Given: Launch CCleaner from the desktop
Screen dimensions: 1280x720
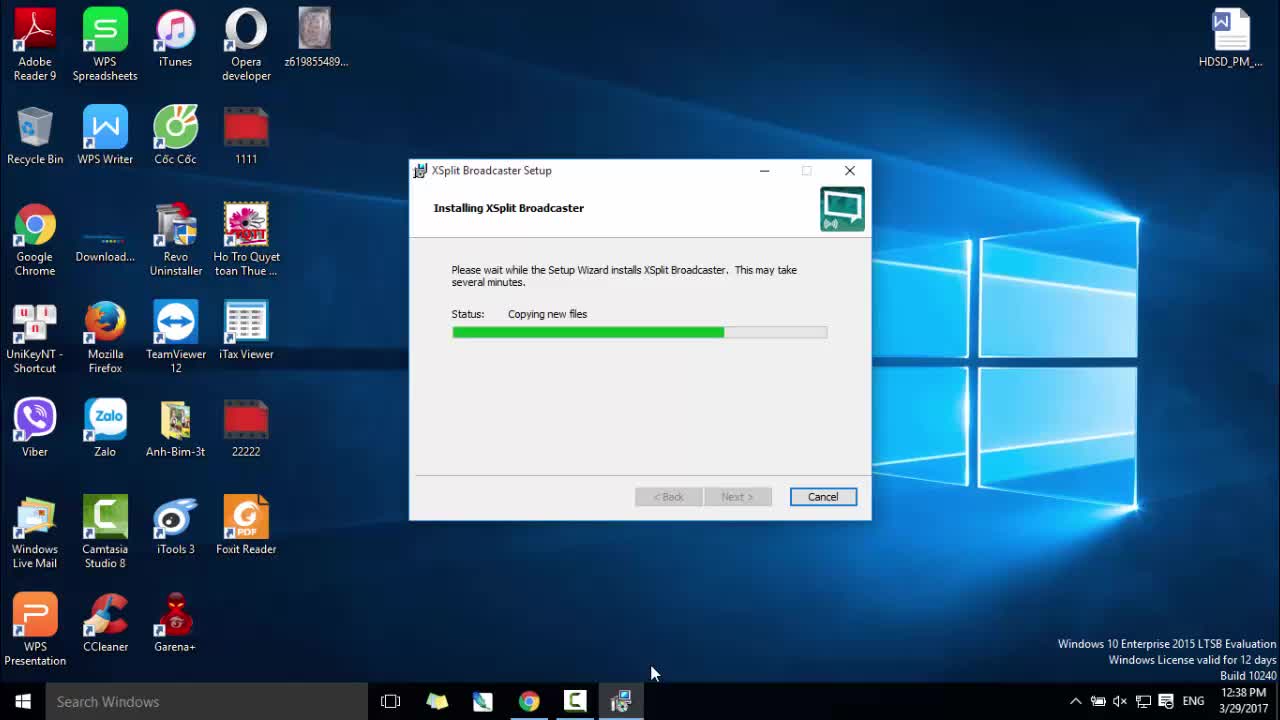Looking at the screenshot, I should pyautogui.click(x=105, y=622).
